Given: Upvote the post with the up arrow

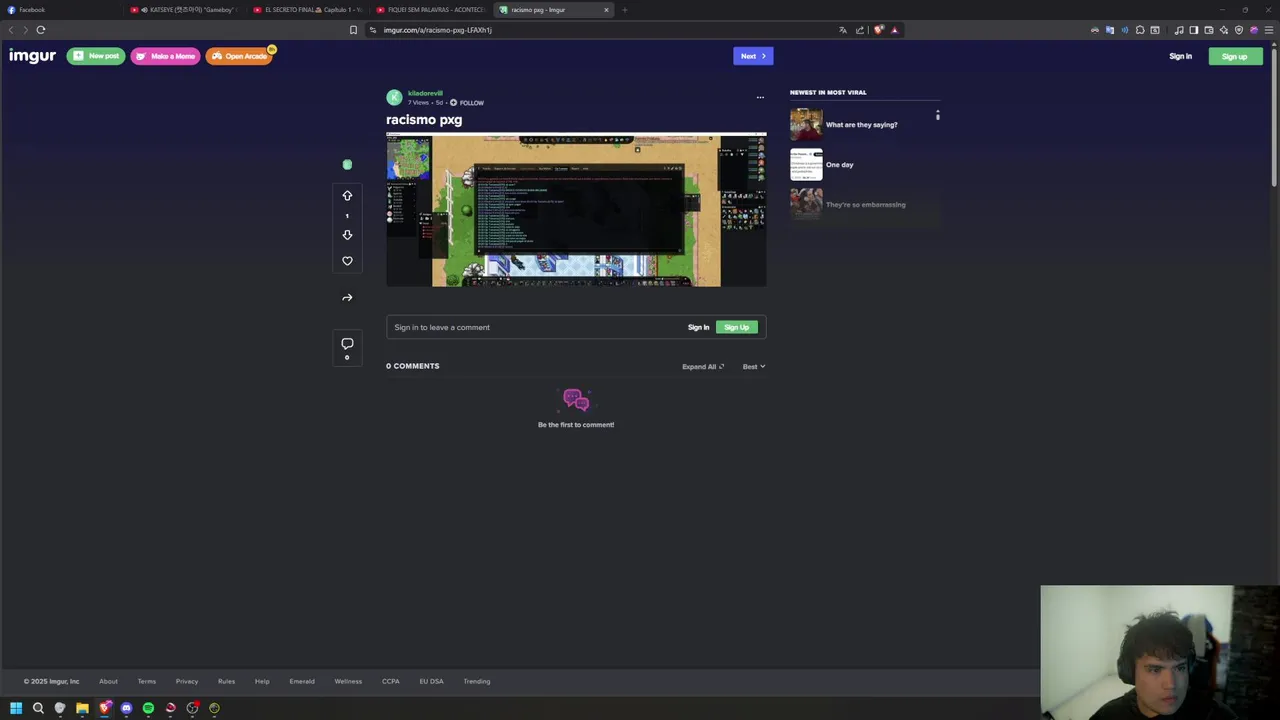Looking at the screenshot, I should point(347,195).
